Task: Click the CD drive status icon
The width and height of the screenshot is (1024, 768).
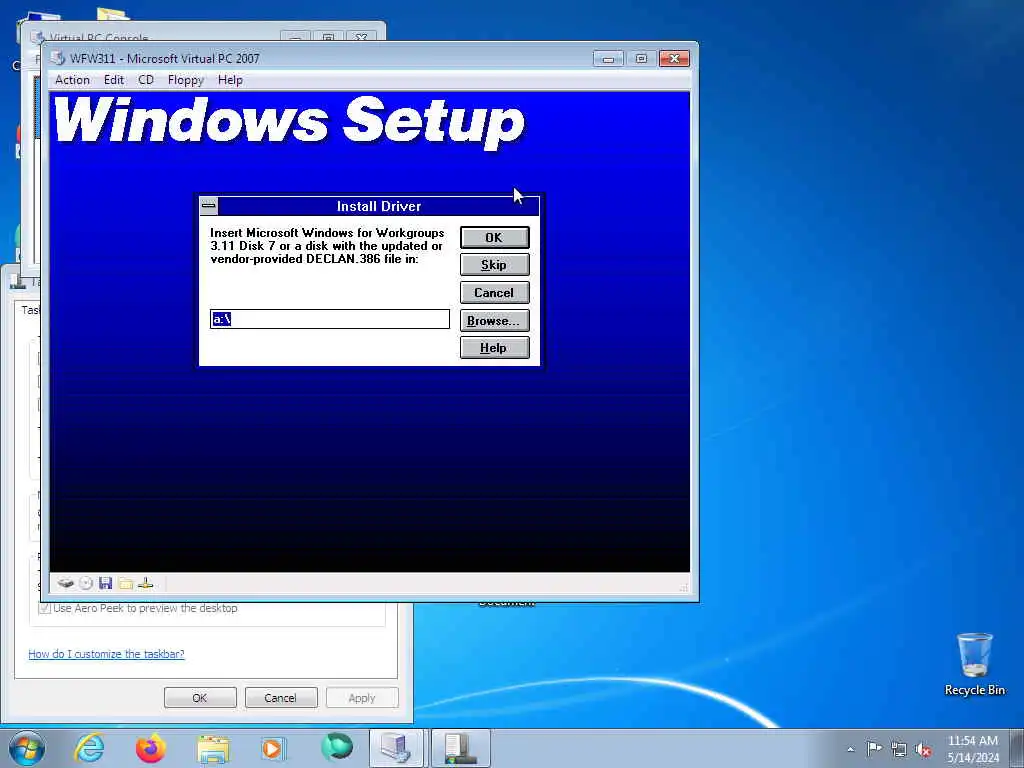Action: pos(86,583)
